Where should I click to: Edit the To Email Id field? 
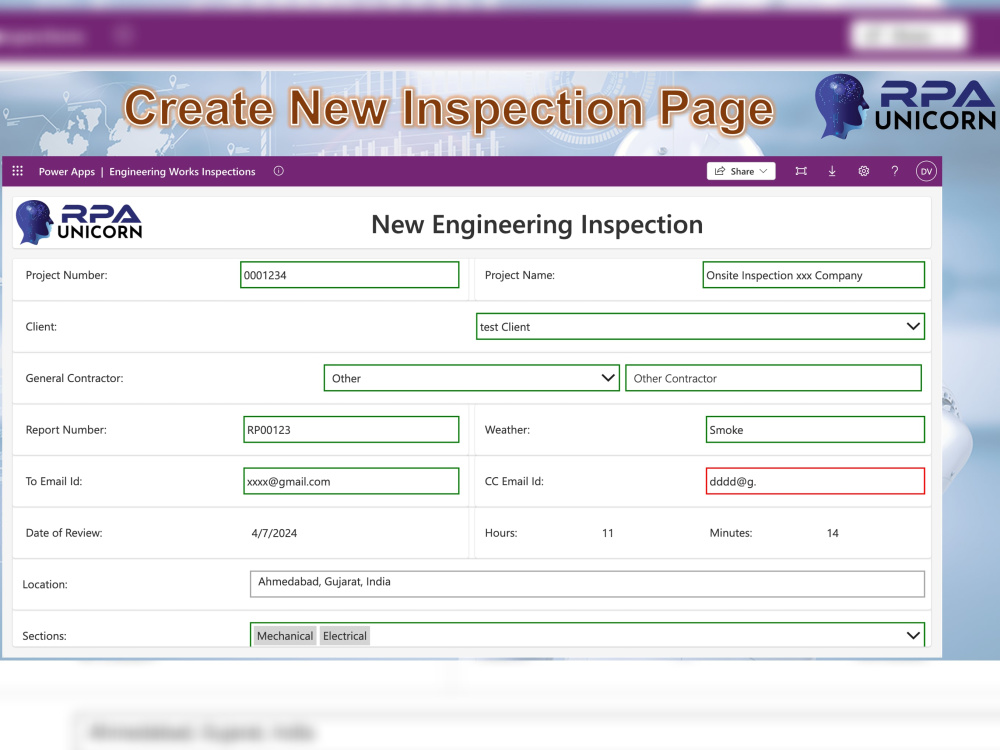click(x=351, y=482)
